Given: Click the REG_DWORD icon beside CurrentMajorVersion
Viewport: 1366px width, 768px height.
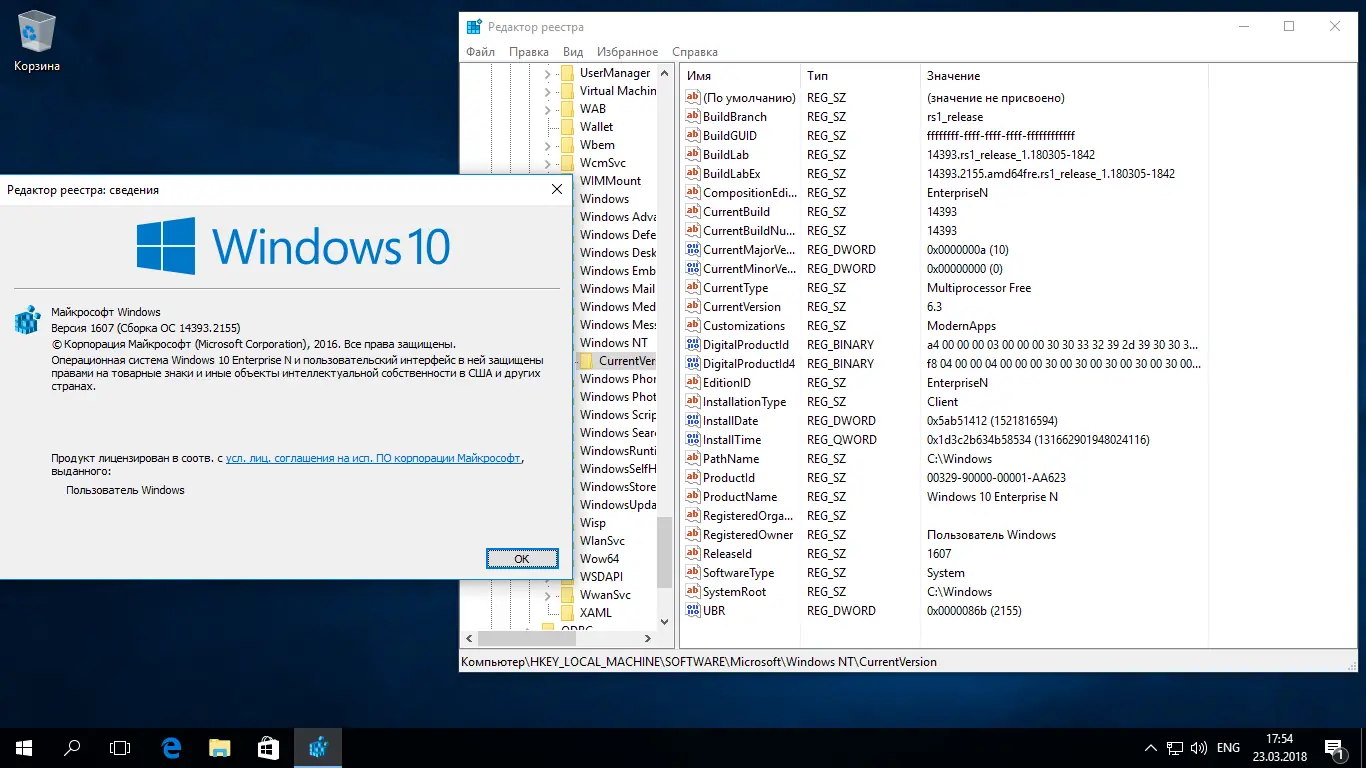Looking at the screenshot, I should pos(691,249).
